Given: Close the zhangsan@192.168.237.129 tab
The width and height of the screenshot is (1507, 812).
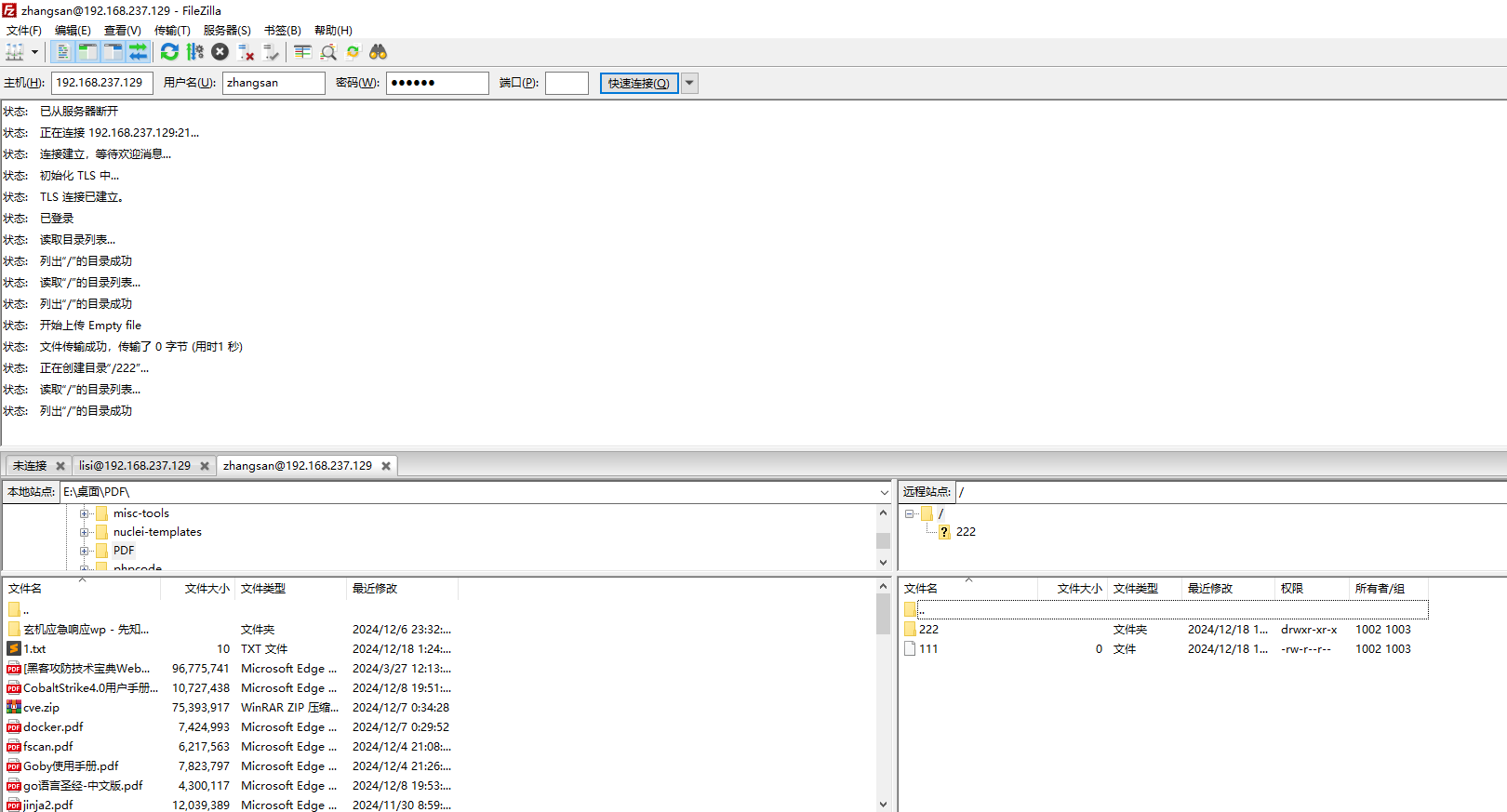Looking at the screenshot, I should pos(386,466).
